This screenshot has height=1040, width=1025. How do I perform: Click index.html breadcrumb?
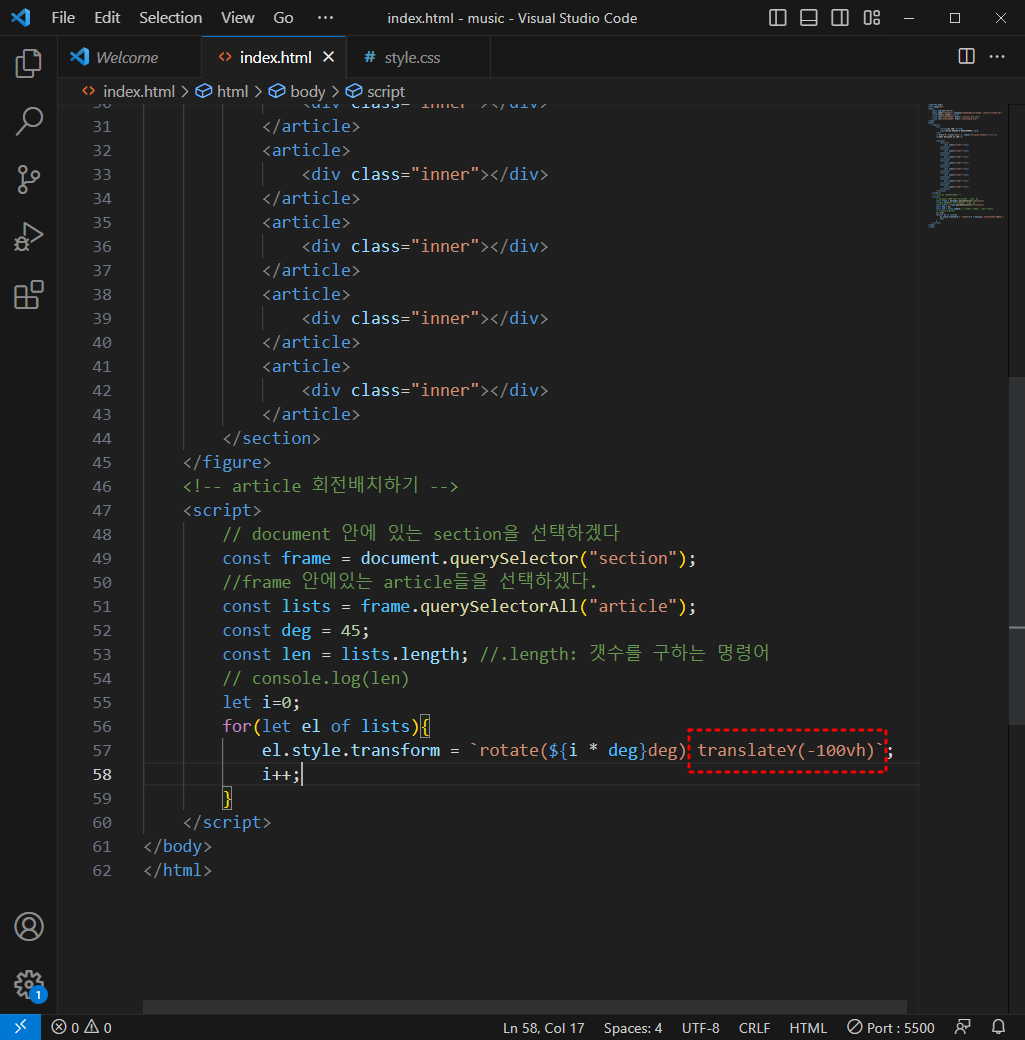click(x=129, y=92)
